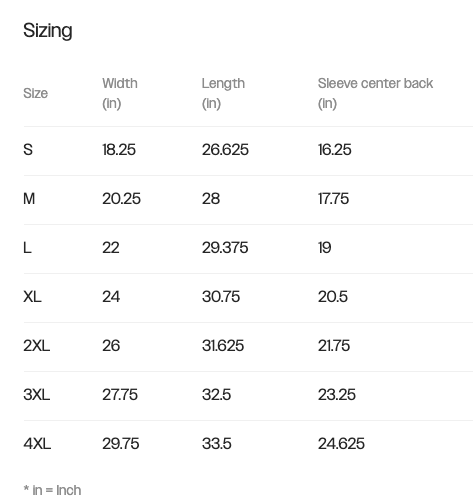
Task: Select the 3XL size row label
Action: coord(37,395)
